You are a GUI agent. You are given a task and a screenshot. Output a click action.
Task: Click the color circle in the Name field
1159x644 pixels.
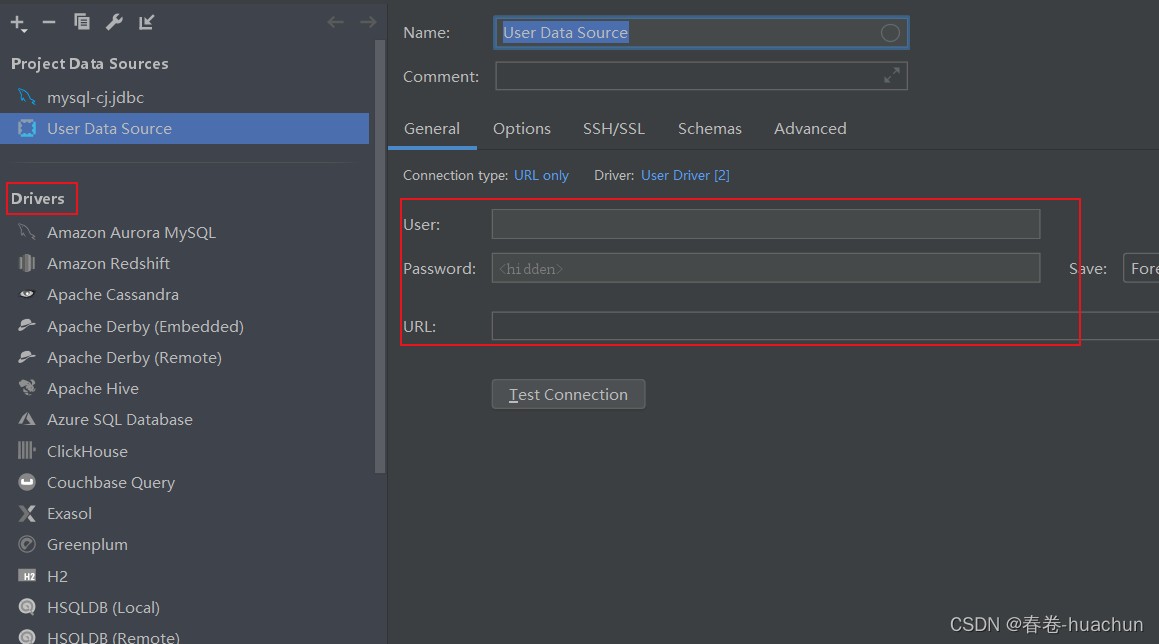click(890, 33)
